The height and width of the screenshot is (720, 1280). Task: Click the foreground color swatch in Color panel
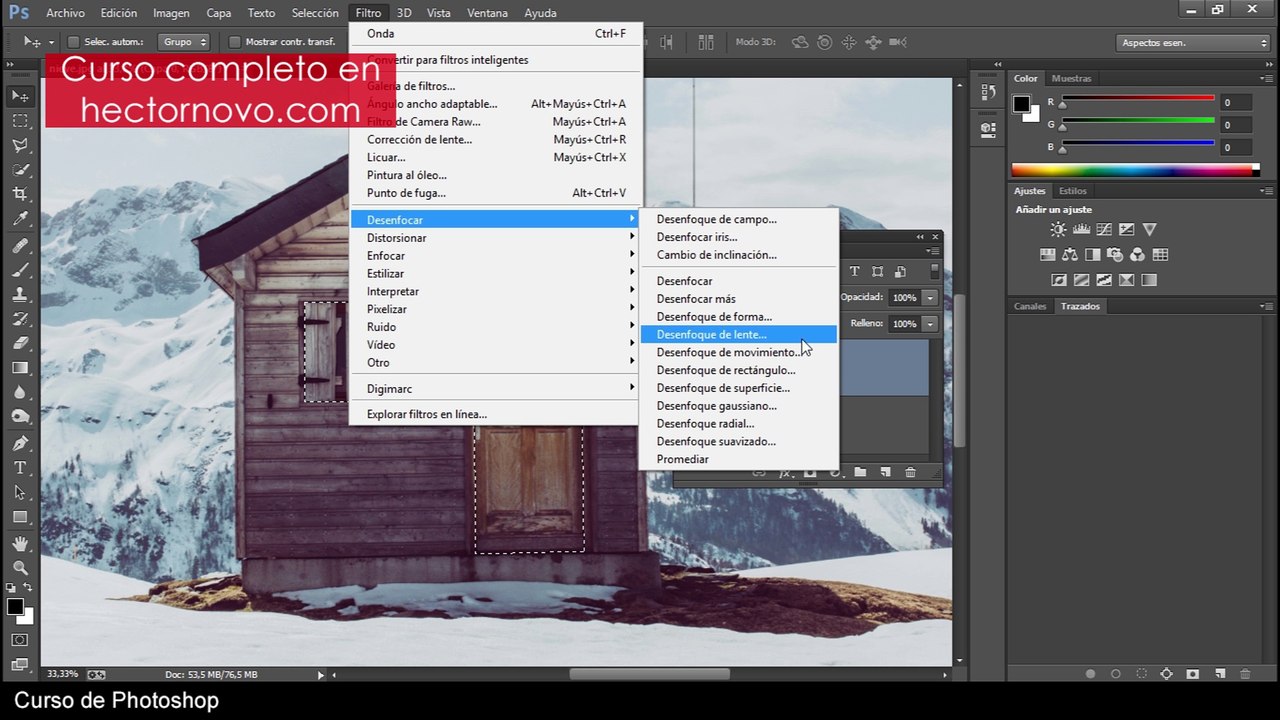pyautogui.click(x=1021, y=104)
